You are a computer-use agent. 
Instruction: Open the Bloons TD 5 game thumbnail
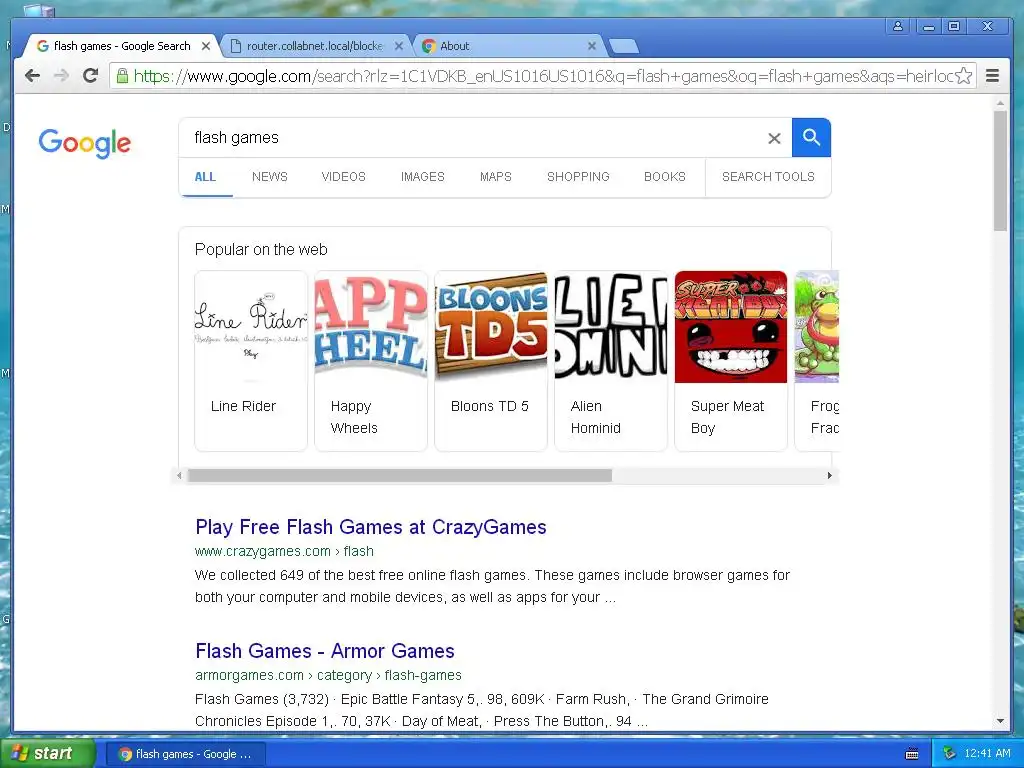491,360
